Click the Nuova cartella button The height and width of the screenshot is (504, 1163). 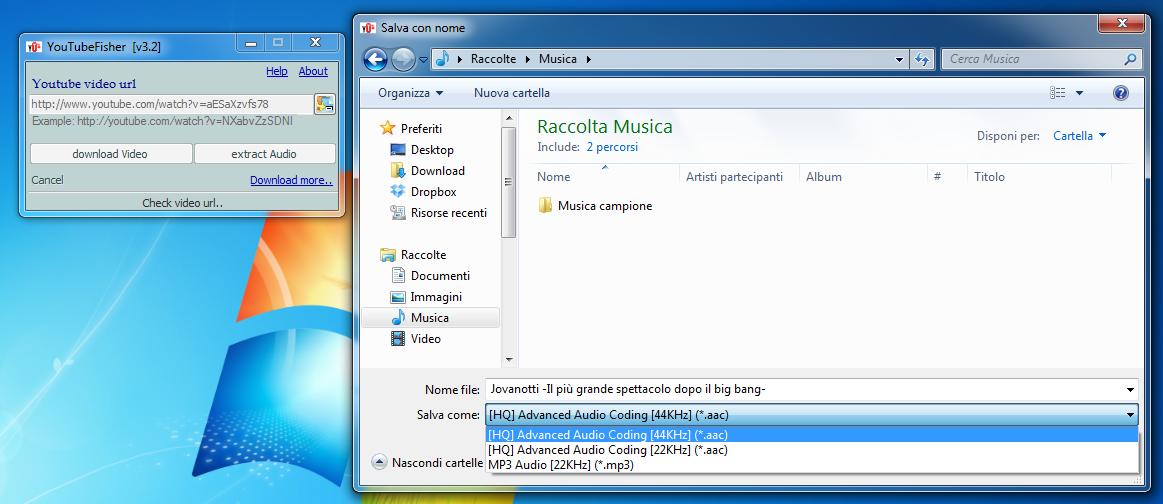pos(512,93)
